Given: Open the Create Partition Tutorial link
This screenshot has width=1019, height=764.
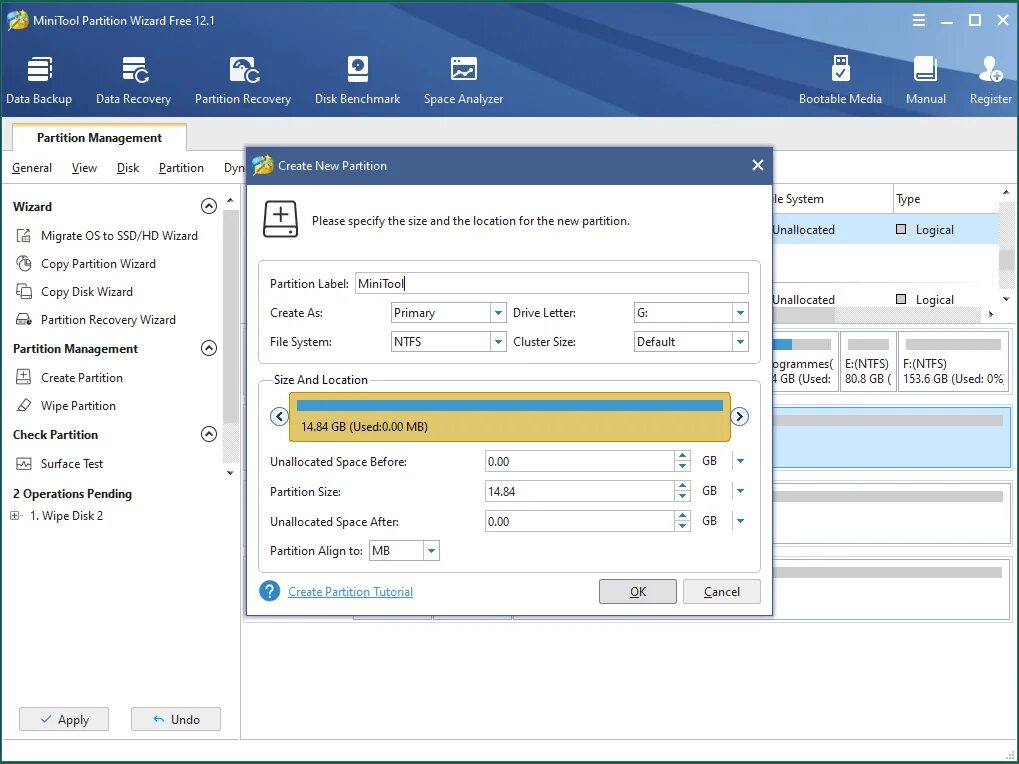Looking at the screenshot, I should [x=350, y=592].
